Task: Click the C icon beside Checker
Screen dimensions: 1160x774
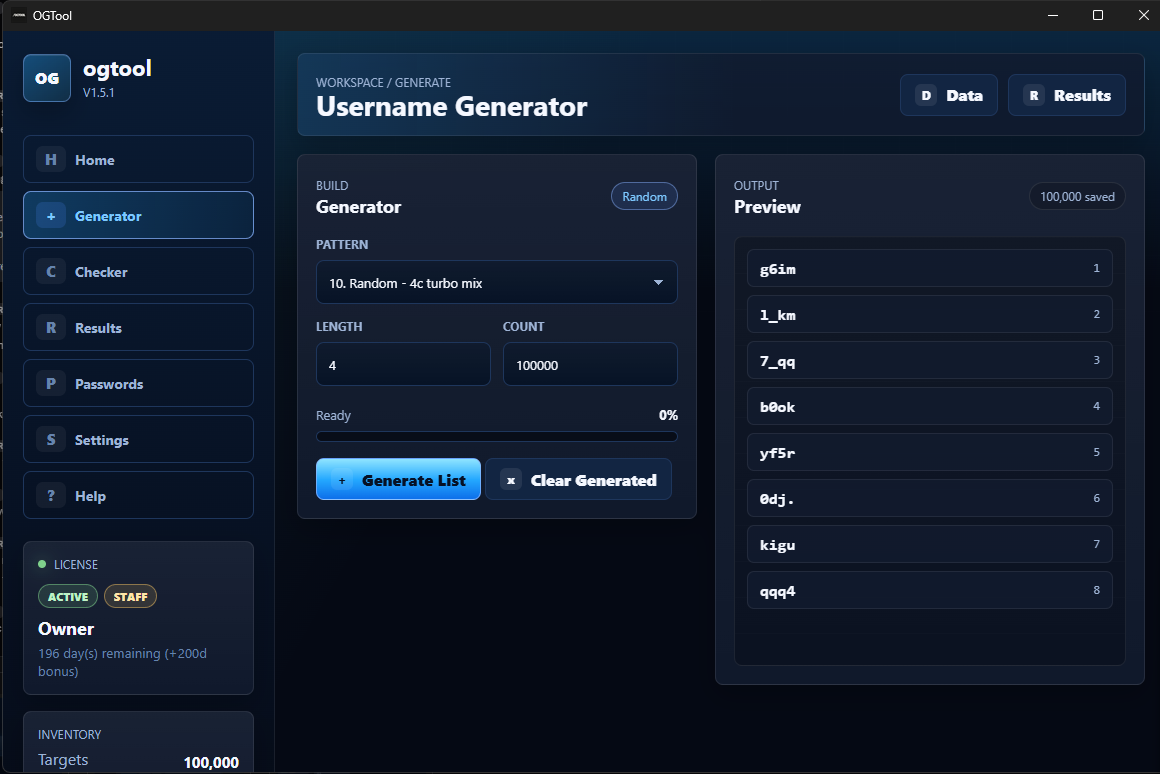Action: [50, 272]
